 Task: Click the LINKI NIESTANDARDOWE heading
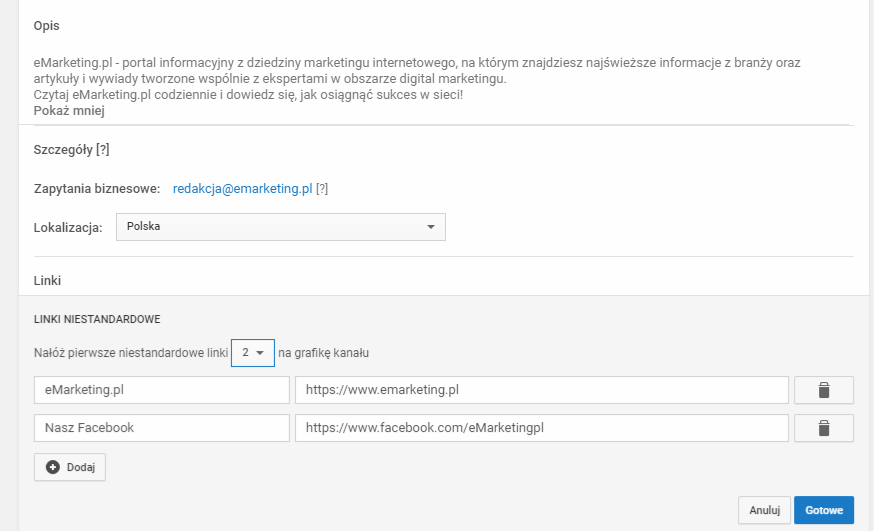97,320
